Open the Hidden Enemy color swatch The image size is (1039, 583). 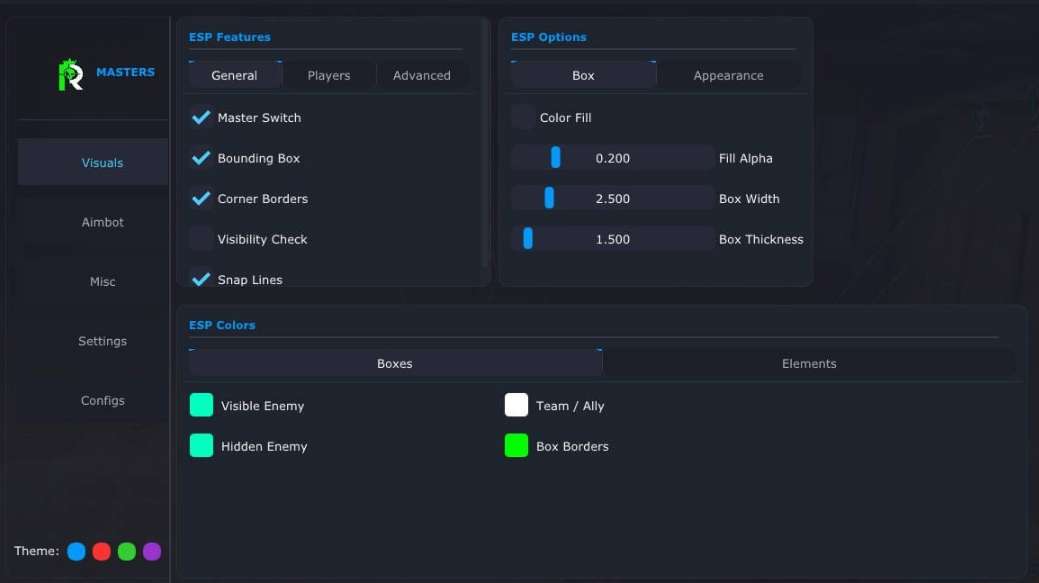[201, 446]
